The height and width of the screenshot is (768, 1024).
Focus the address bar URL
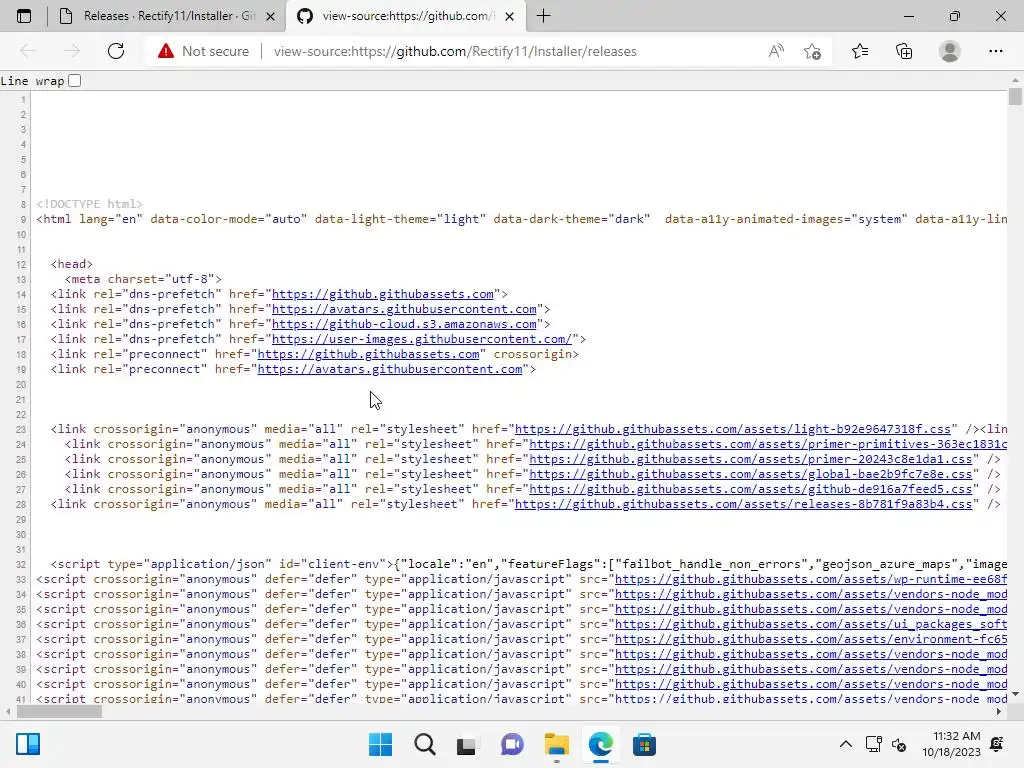455,51
